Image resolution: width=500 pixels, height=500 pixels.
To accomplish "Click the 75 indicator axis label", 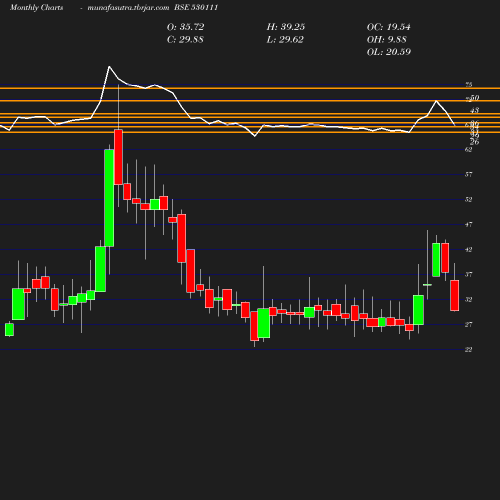I will click(469, 85).
